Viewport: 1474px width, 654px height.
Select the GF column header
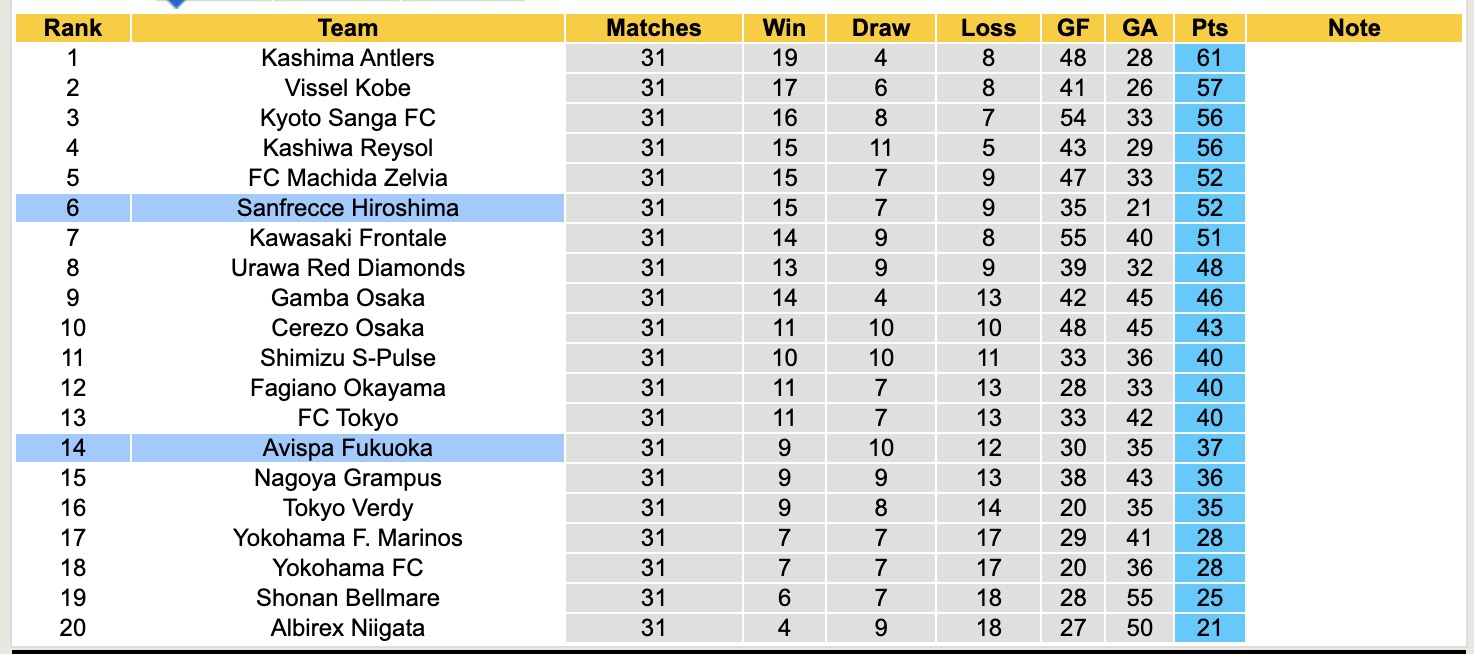[1073, 28]
